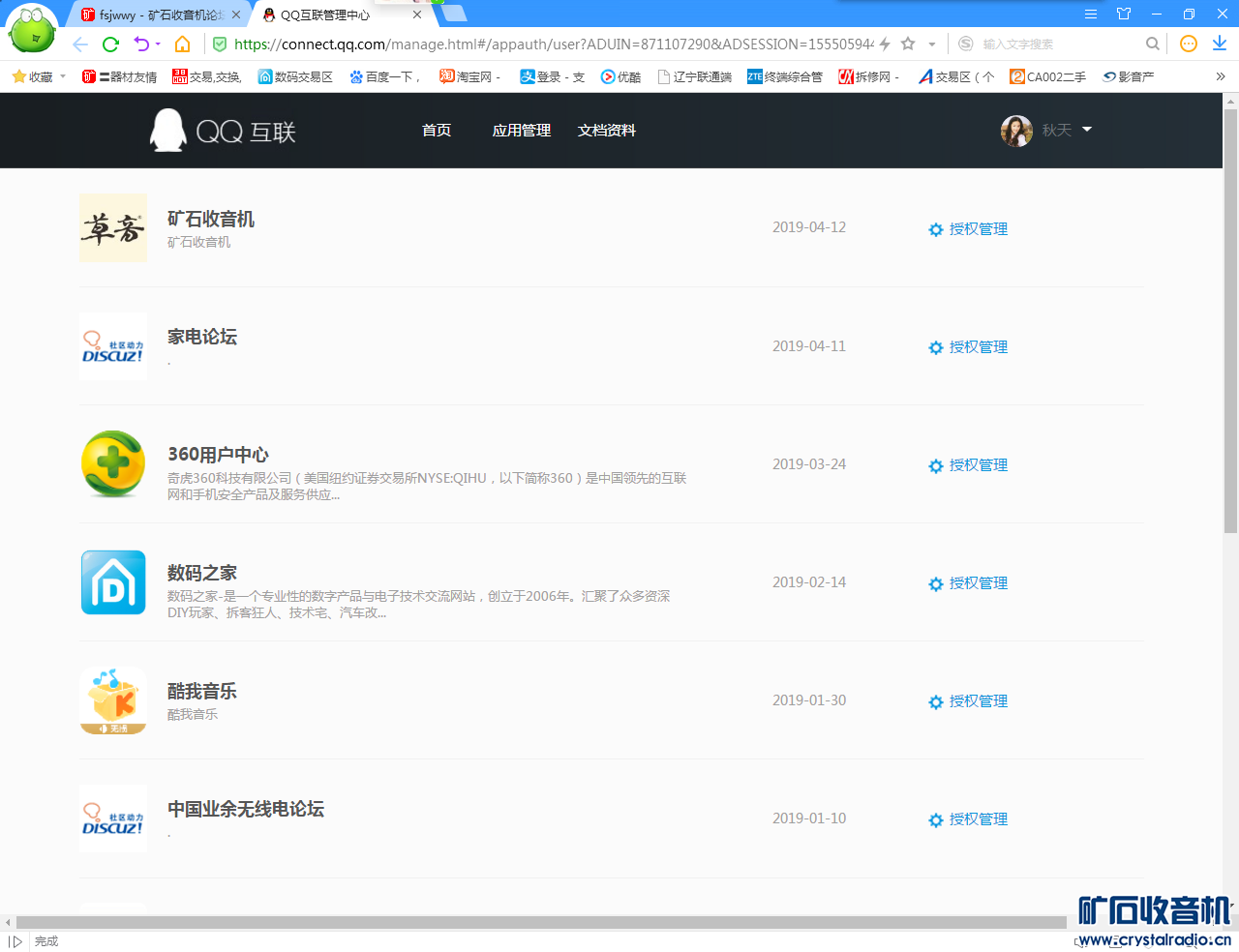Click the 360用户中心 app icon
The height and width of the screenshot is (952, 1239).
point(113,464)
